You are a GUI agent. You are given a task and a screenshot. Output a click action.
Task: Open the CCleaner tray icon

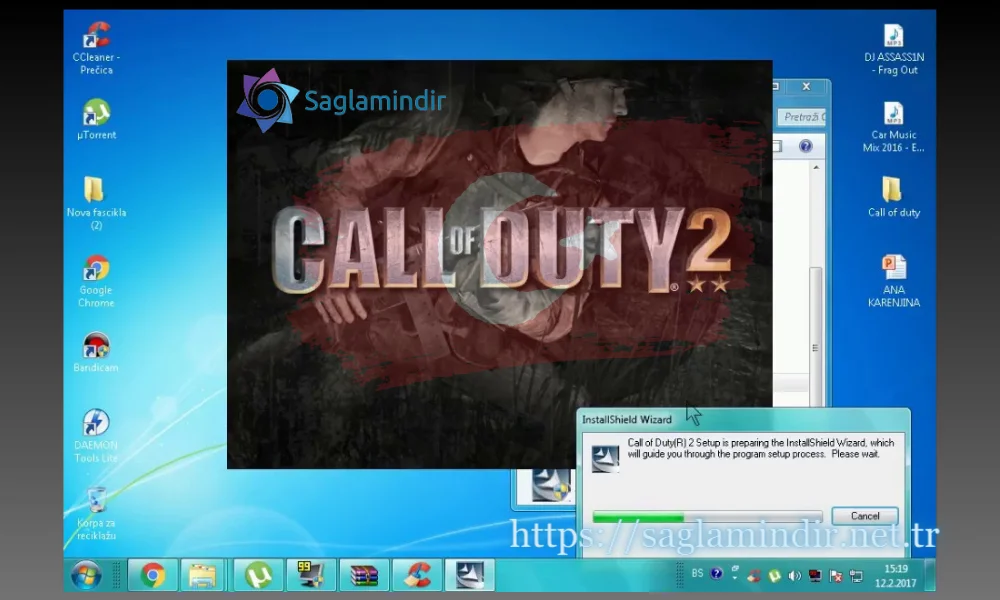tap(754, 576)
